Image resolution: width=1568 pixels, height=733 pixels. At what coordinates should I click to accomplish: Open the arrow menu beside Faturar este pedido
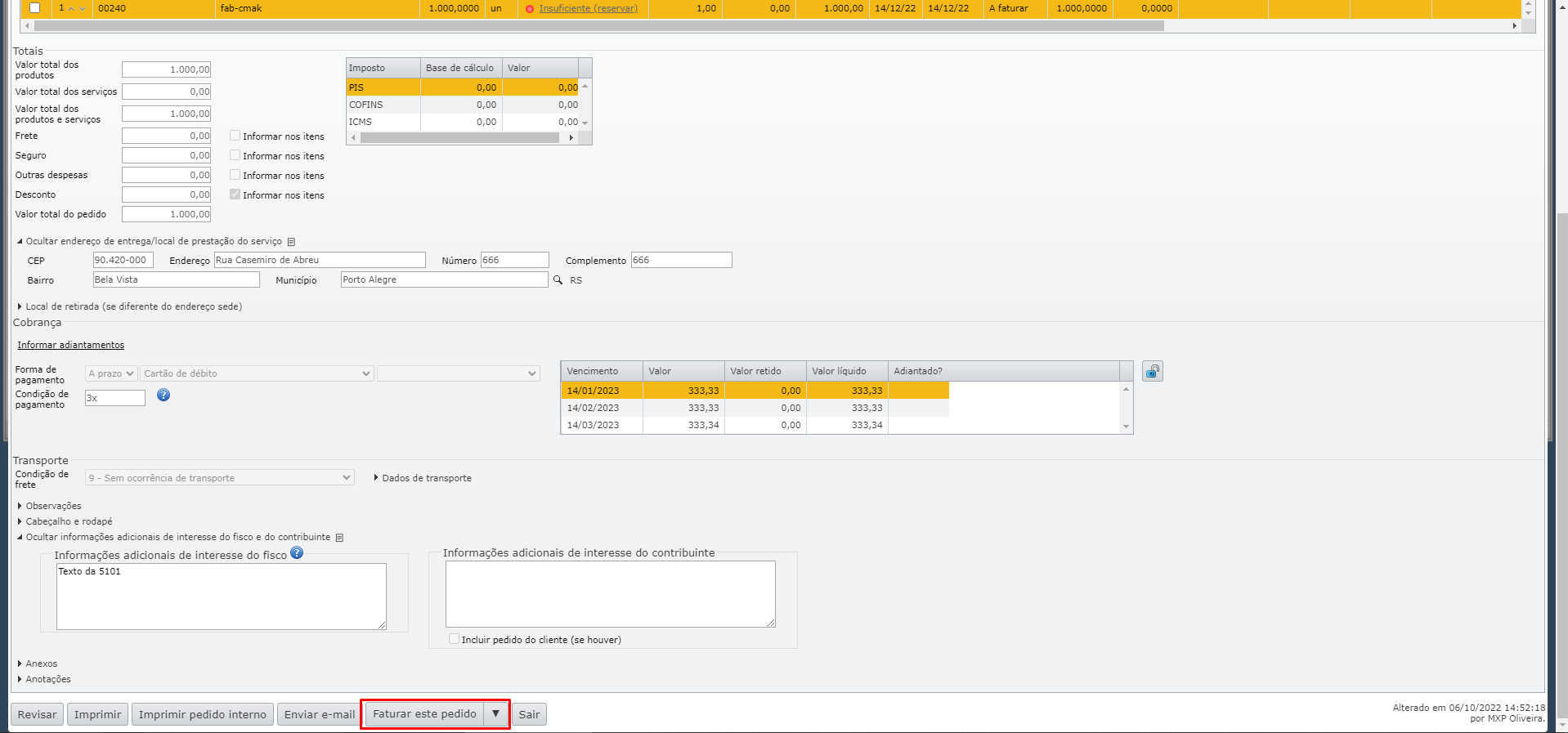495,714
